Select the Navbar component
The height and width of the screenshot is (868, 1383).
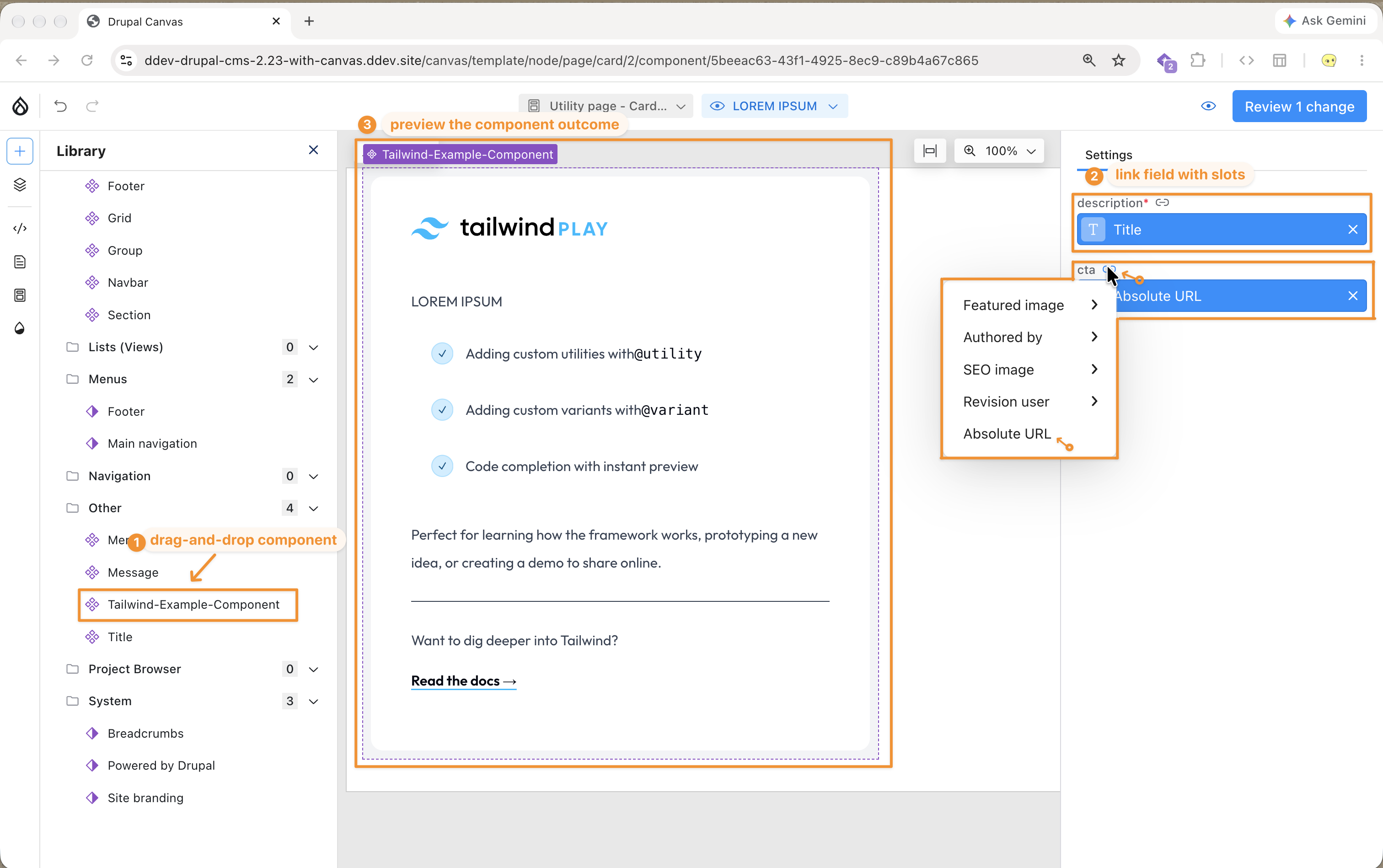pyautogui.click(x=128, y=283)
